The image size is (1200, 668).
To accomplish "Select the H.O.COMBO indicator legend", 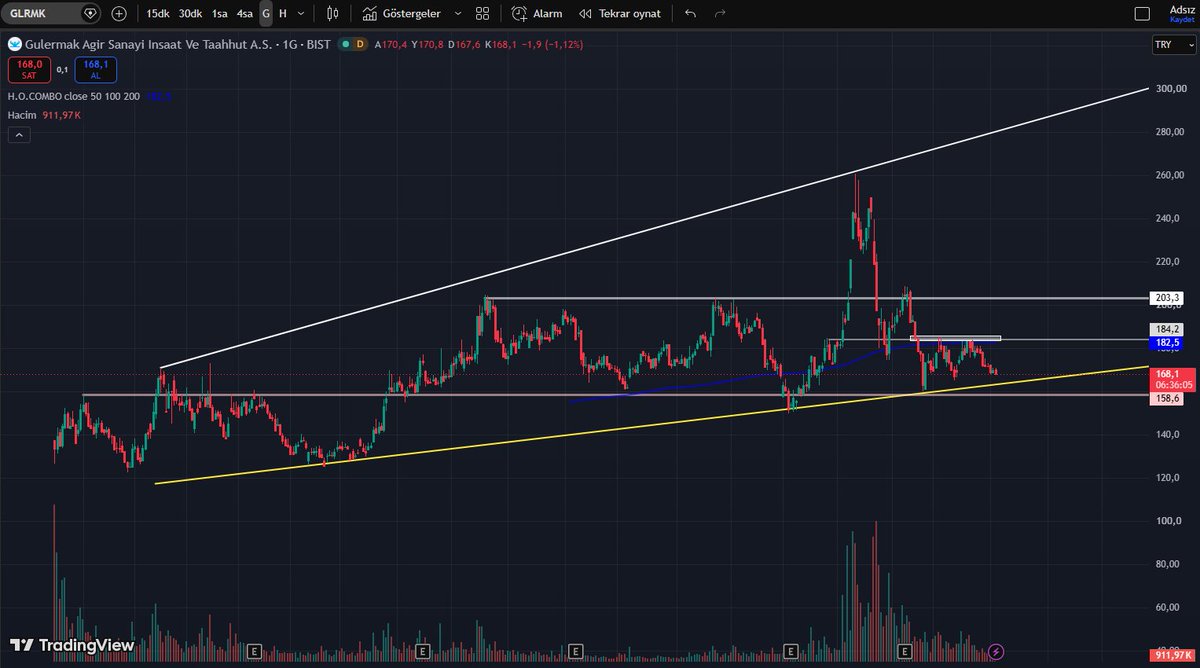I will (x=73, y=96).
